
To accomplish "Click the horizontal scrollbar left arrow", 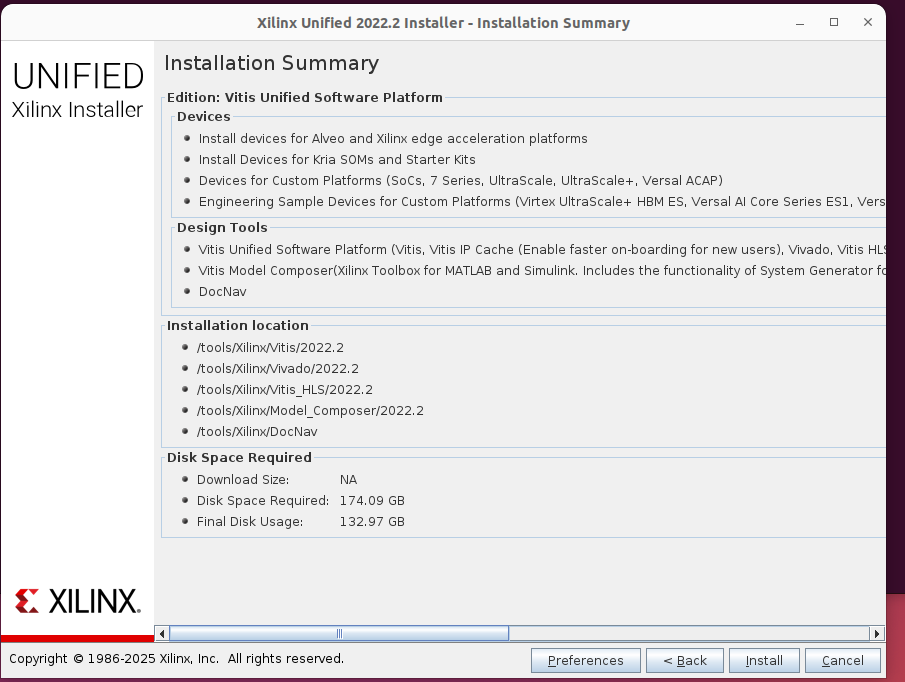I will pyautogui.click(x=162, y=634).
